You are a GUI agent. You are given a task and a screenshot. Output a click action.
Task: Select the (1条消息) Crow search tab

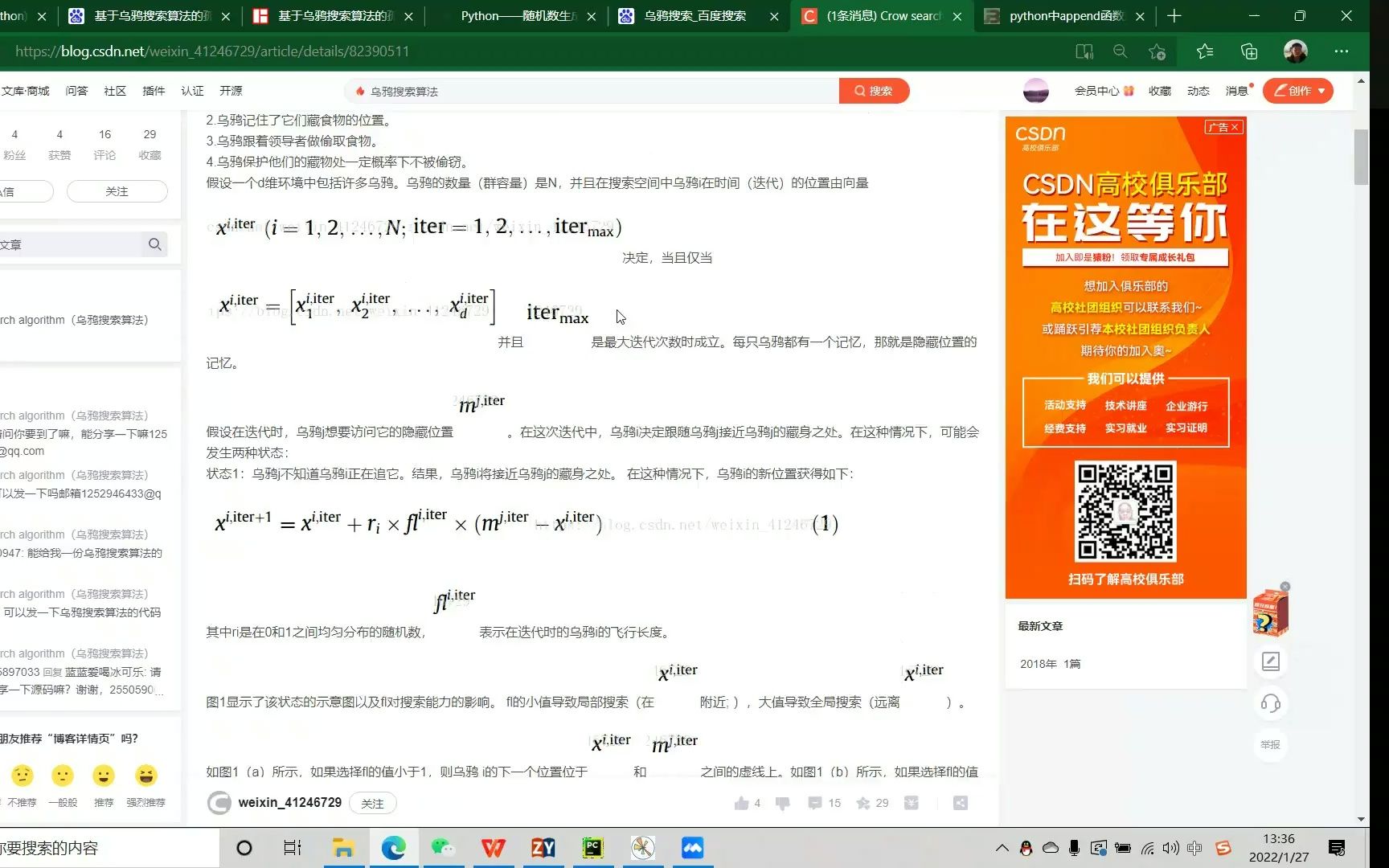[883, 16]
